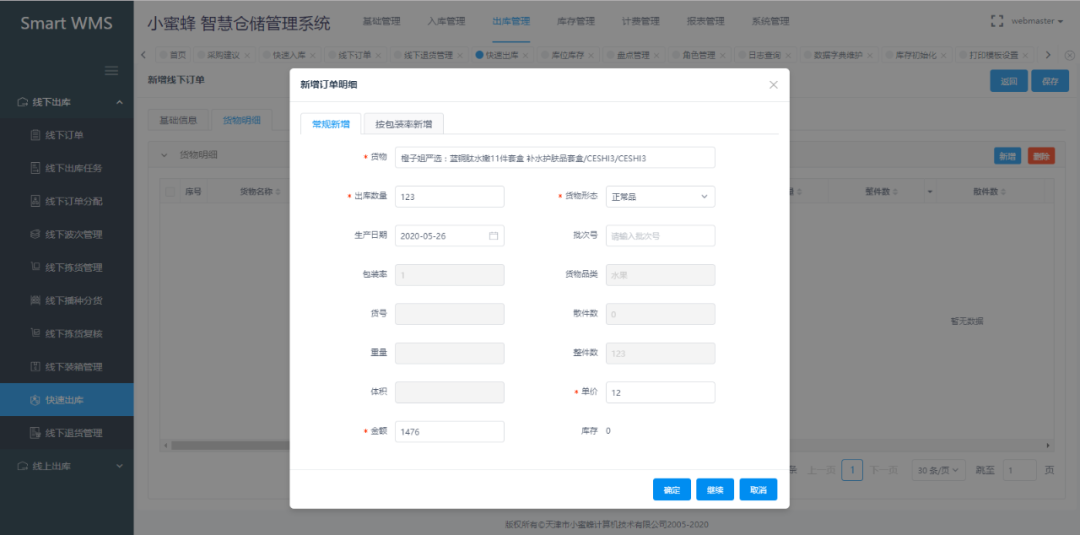Viewport: 1080px width, 535px height.
Task: Click the close-all-tabs circle icon
Action: pos(1066,55)
